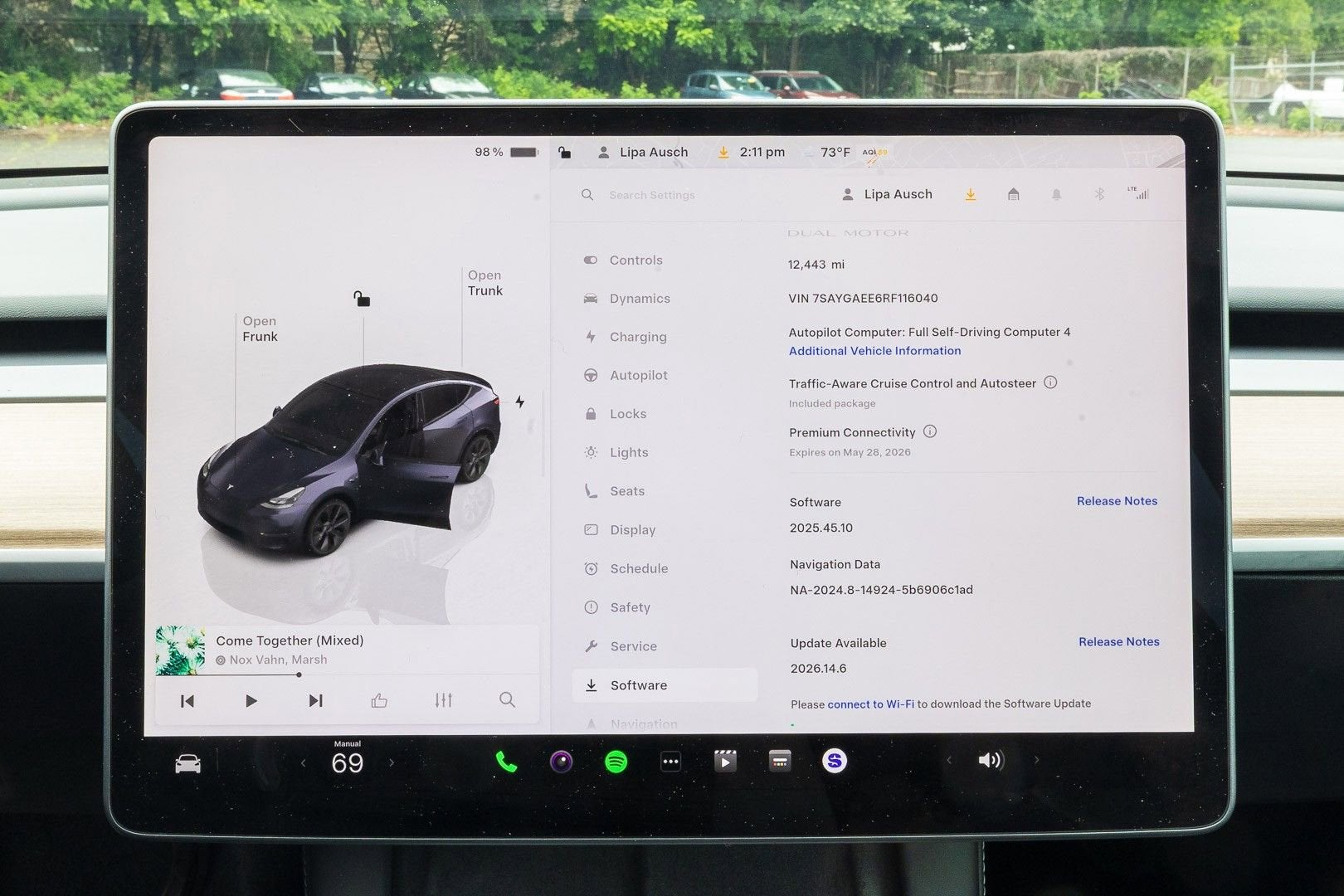Open Release Notes for update 2026.14.6
Screen dimensions: 1344x896
(x=1119, y=642)
